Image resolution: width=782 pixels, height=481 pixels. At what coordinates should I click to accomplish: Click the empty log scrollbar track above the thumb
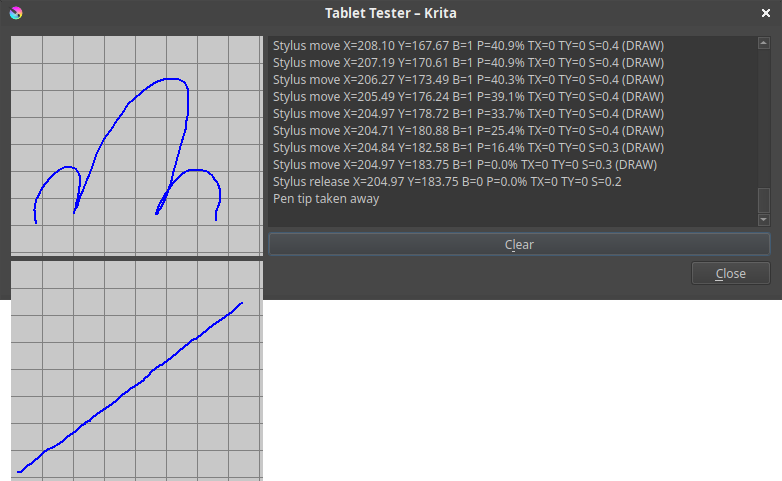(x=764, y=118)
